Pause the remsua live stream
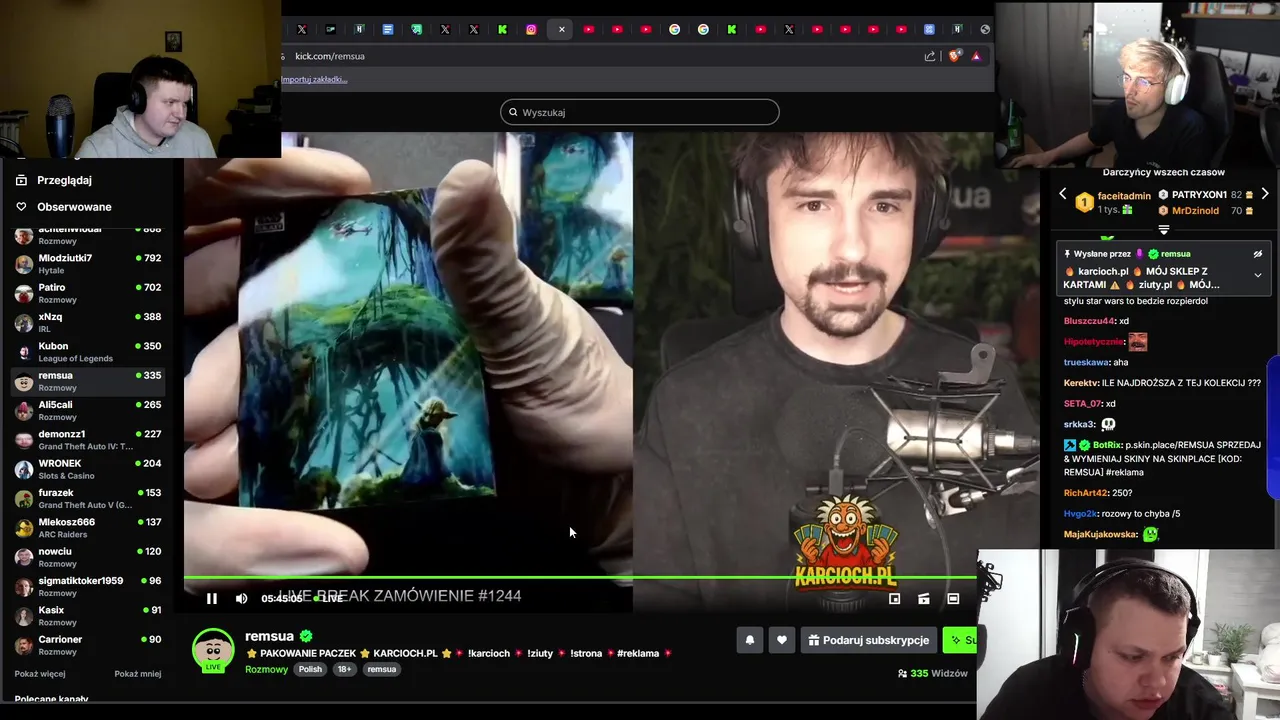Viewport: 1280px width, 720px height. 212,599
